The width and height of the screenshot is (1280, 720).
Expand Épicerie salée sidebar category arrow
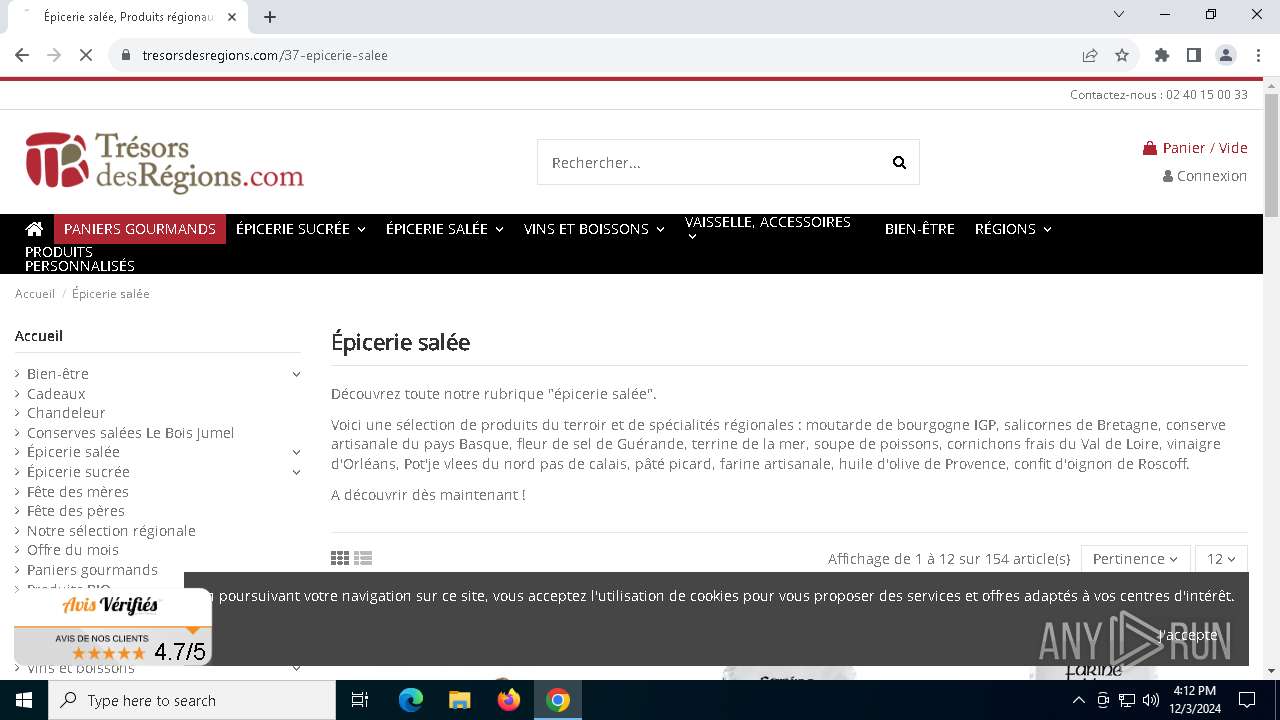pyautogui.click(x=296, y=452)
